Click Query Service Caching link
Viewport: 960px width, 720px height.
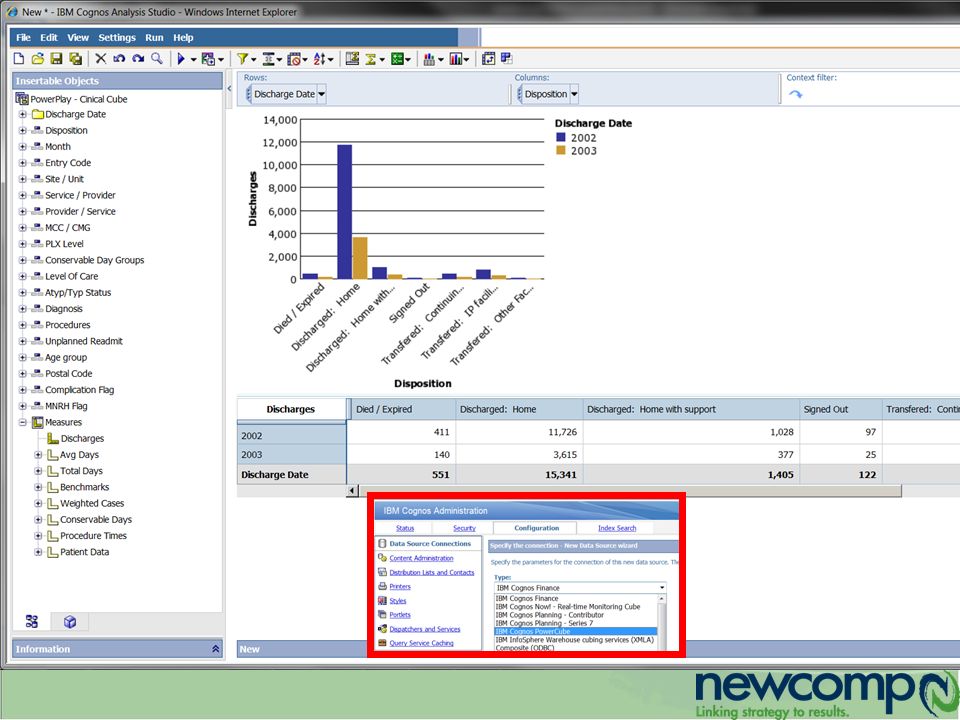[421, 643]
